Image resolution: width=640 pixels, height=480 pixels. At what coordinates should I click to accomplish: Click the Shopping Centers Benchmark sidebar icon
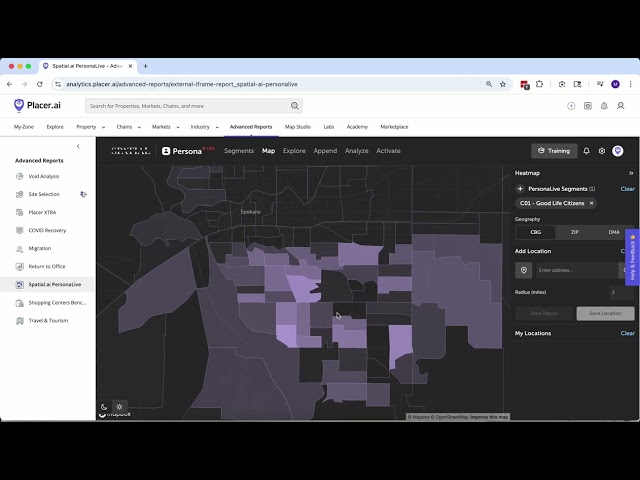20,303
